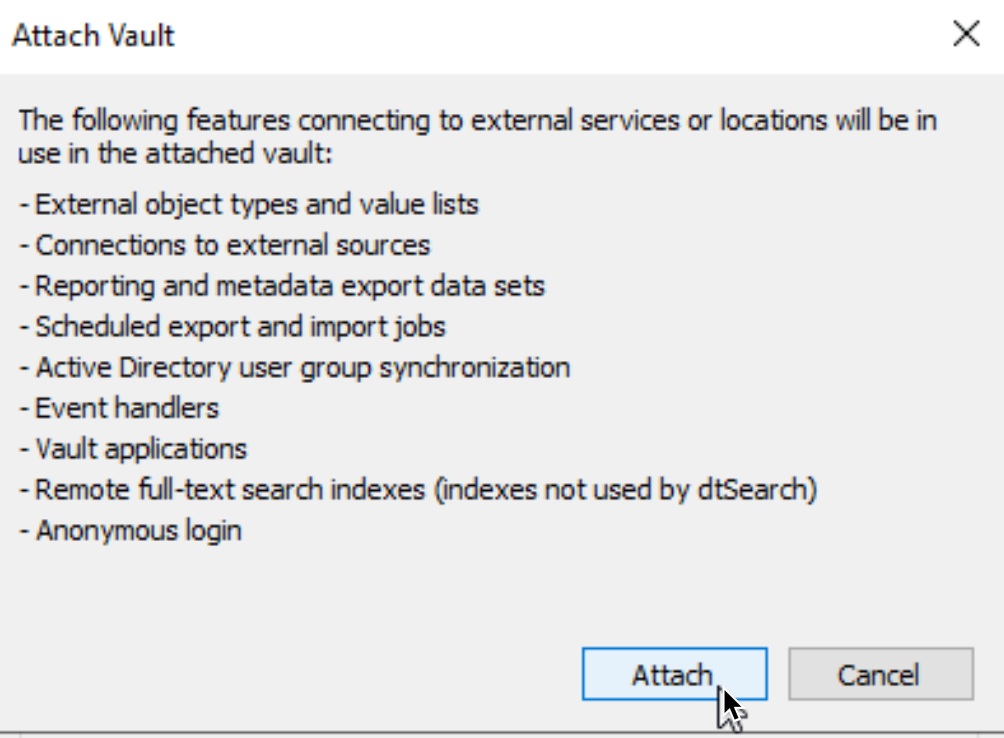Click the Remote full-text search indexes text

pos(230,490)
